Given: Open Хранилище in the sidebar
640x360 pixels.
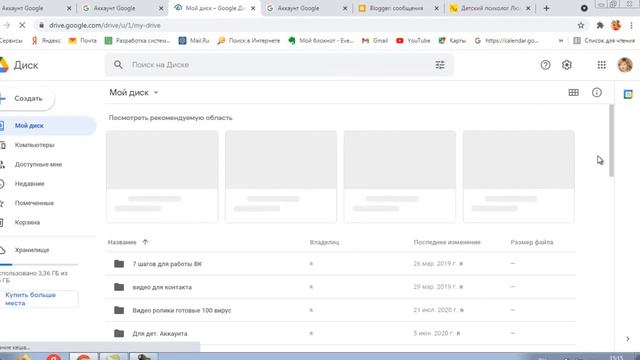Looking at the screenshot, I should 31,250.
